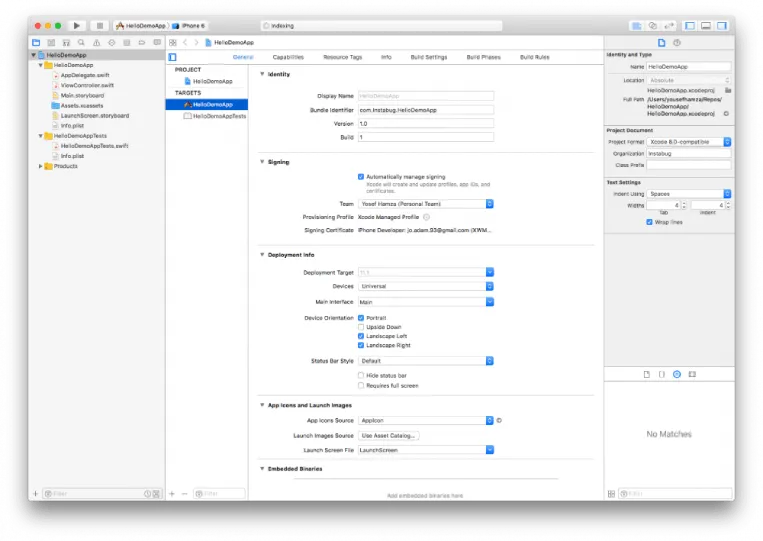763x541 pixels.
Task: Toggle Portrait device orientation
Action: 361,318
